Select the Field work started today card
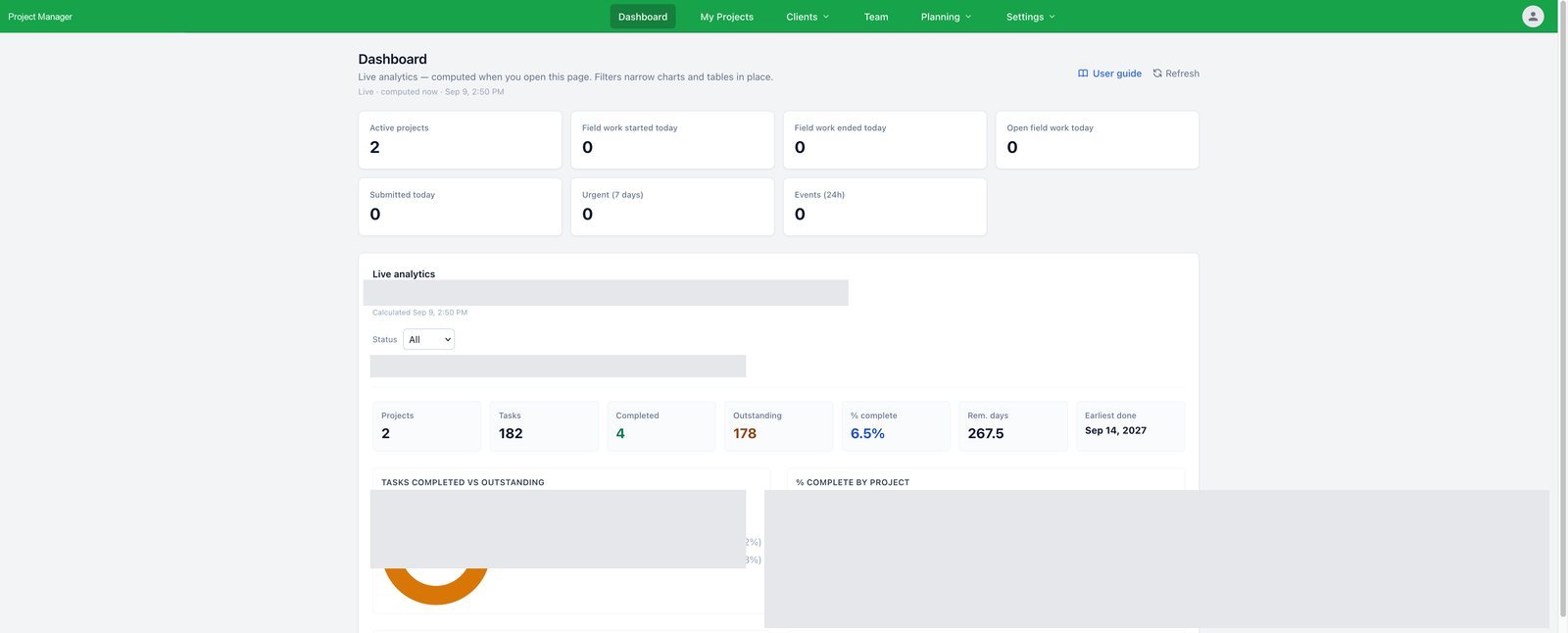The height and width of the screenshot is (633, 1568). (x=672, y=140)
